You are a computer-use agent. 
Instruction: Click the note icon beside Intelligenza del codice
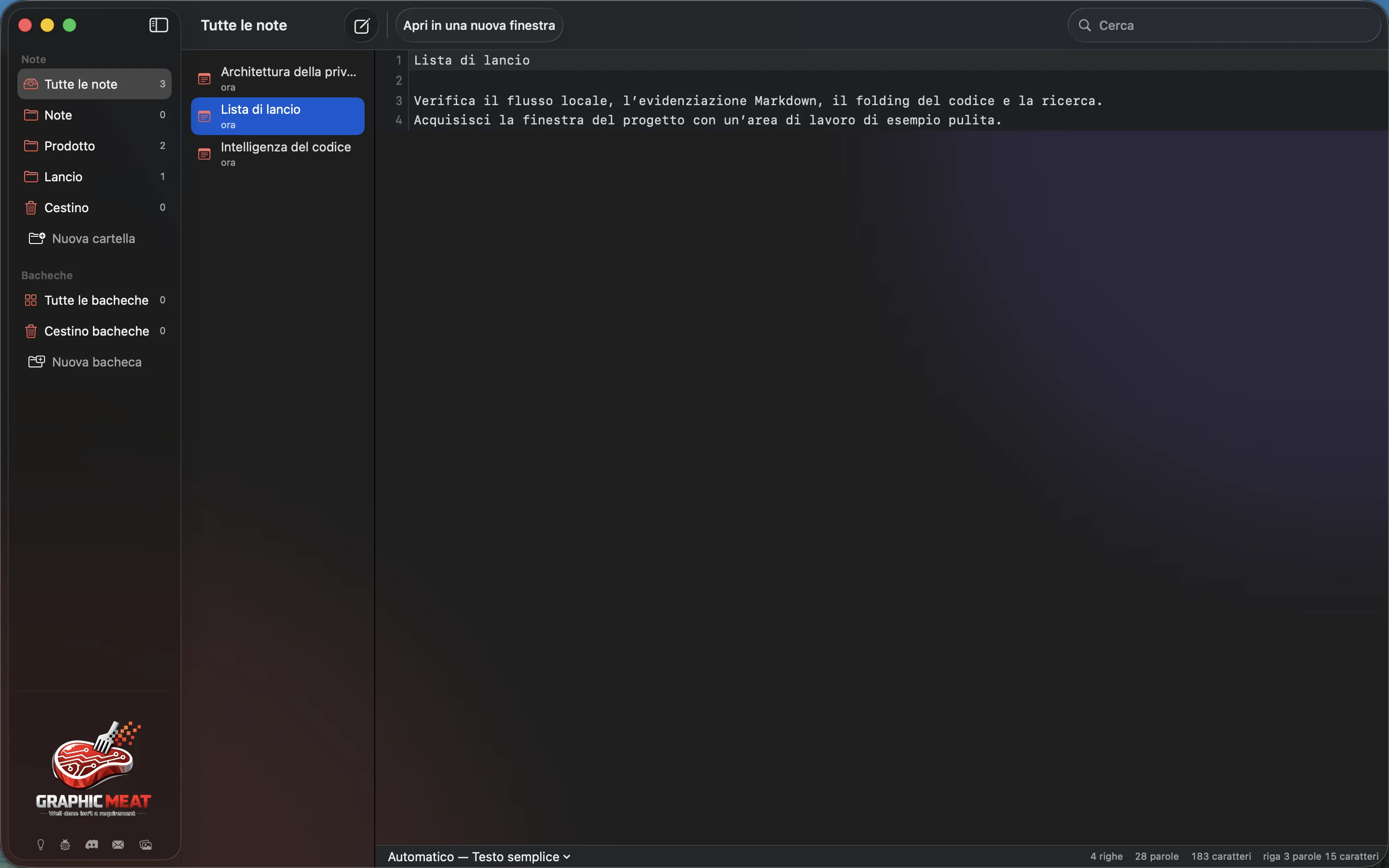coord(204,154)
